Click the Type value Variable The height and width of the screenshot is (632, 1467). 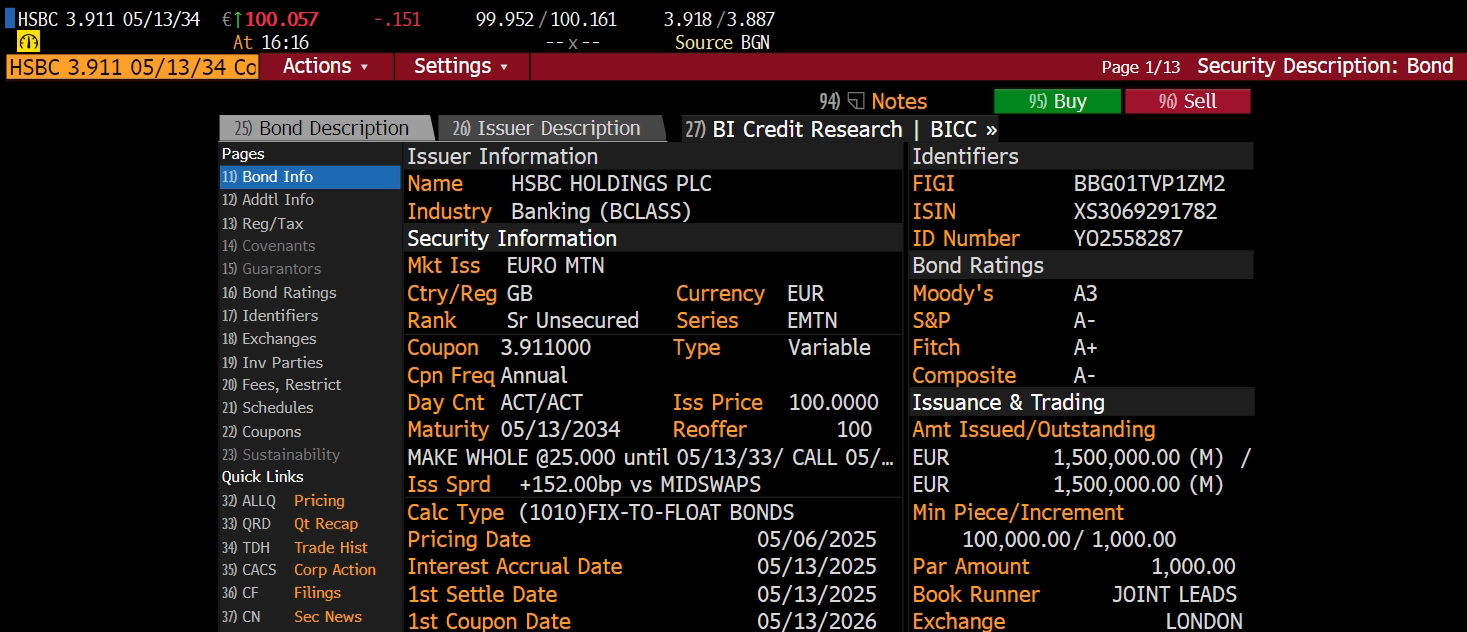tap(829, 348)
